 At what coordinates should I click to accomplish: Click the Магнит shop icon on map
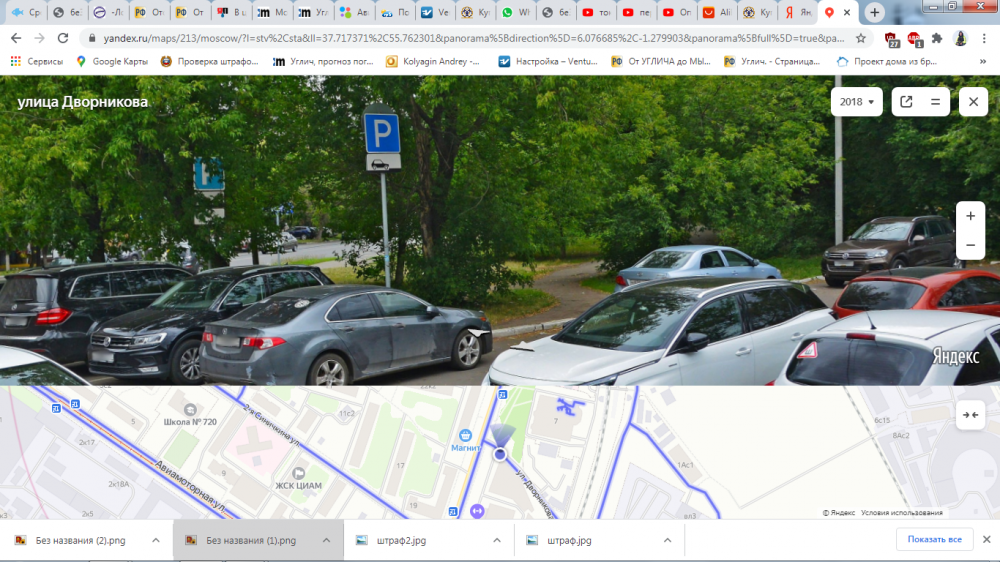tap(465, 435)
